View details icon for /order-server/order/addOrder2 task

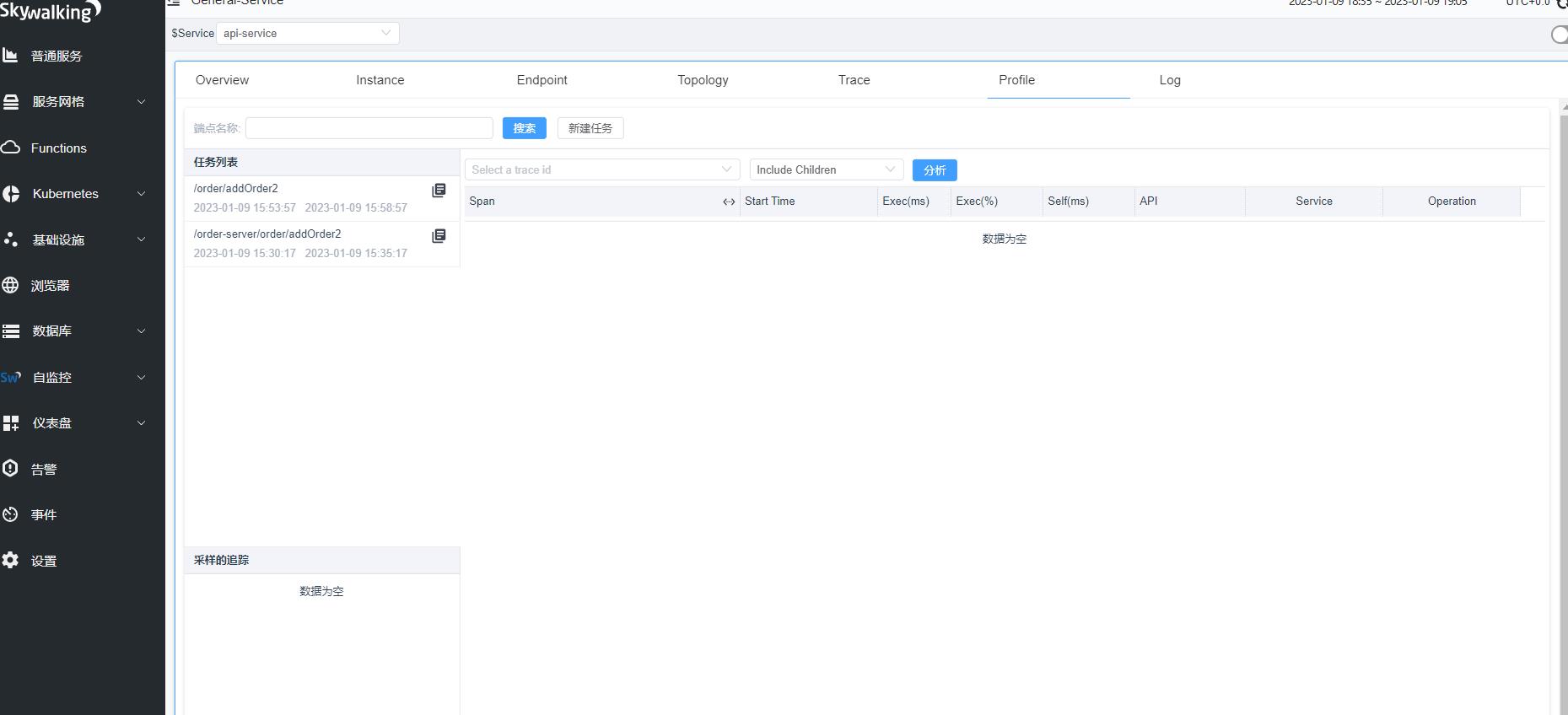coord(439,236)
